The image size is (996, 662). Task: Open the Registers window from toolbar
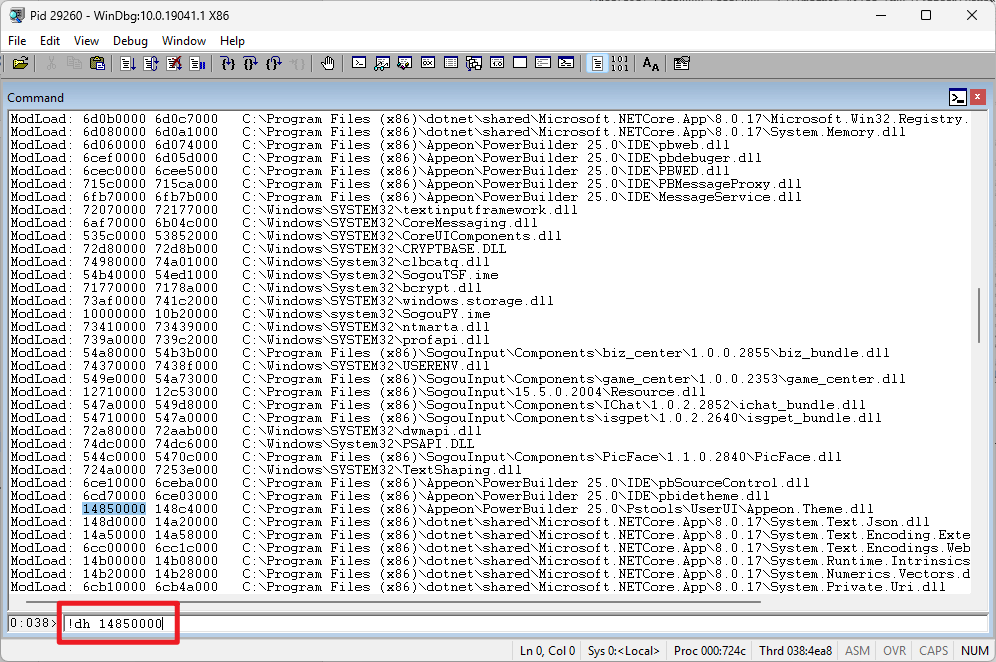(x=428, y=64)
